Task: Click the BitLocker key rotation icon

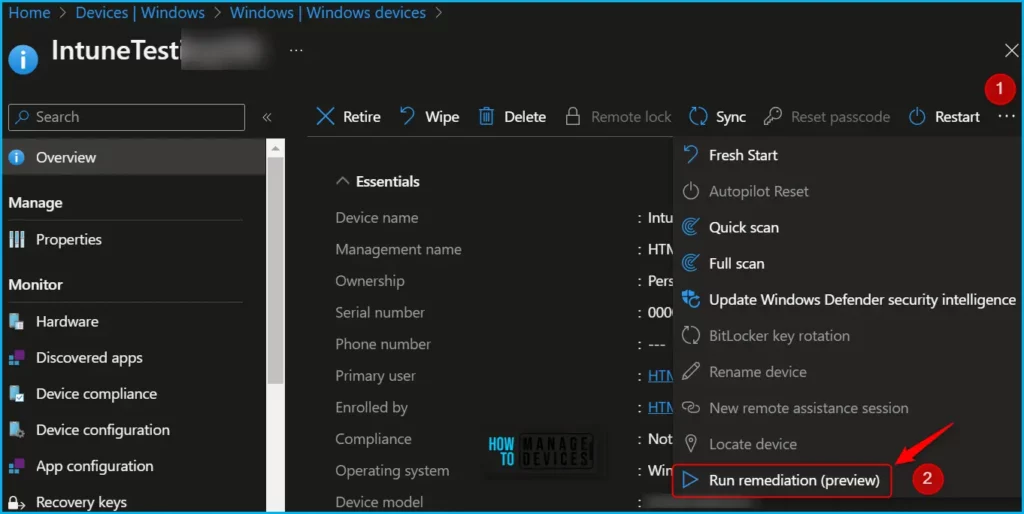Action: pyautogui.click(x=690, y=336)
